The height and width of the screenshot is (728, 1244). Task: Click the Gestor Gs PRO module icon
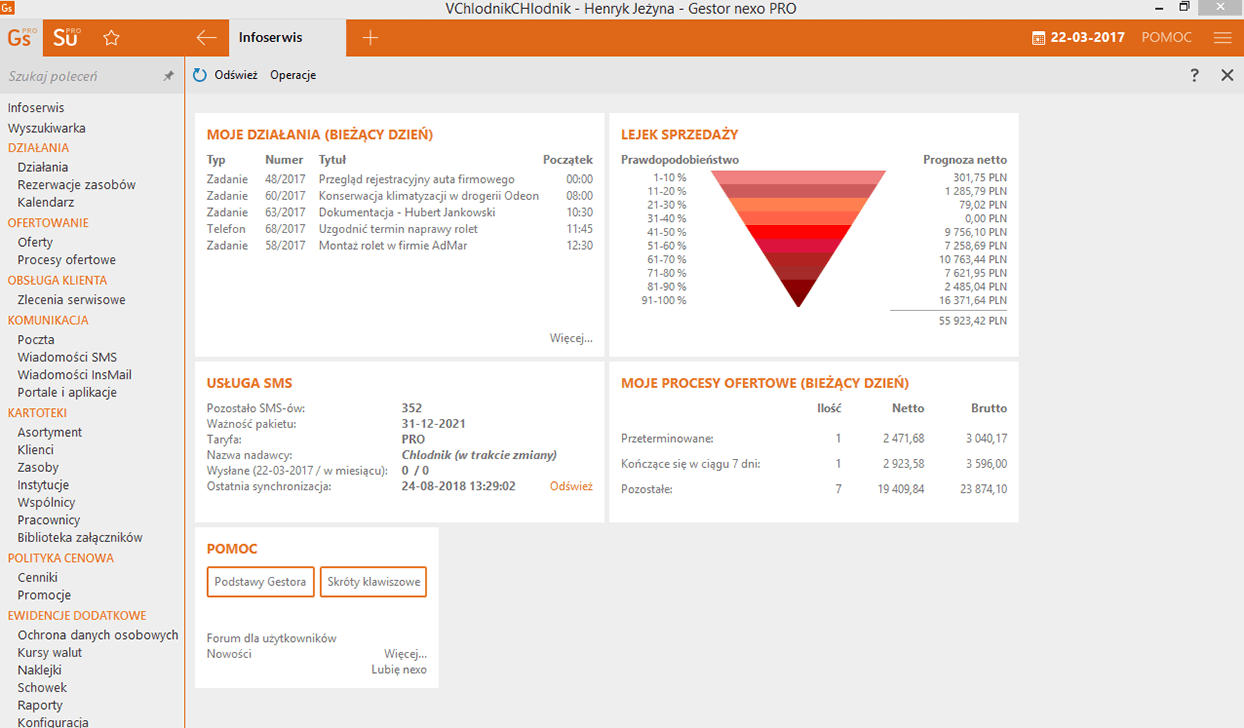pyautogui.click(x=21, y=38)
